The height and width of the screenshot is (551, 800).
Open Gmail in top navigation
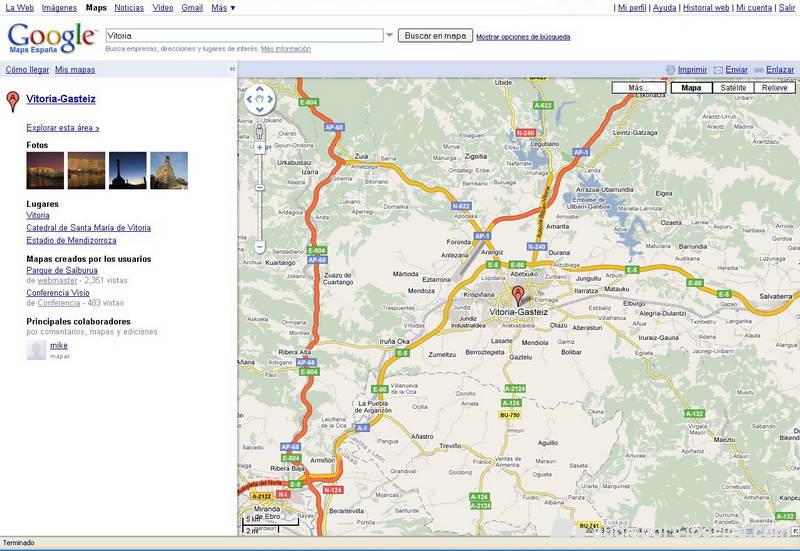click(x=192, y=8)
